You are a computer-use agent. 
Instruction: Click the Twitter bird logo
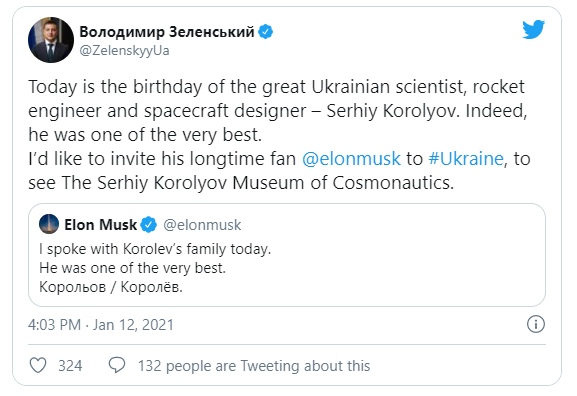coord(533,29)
